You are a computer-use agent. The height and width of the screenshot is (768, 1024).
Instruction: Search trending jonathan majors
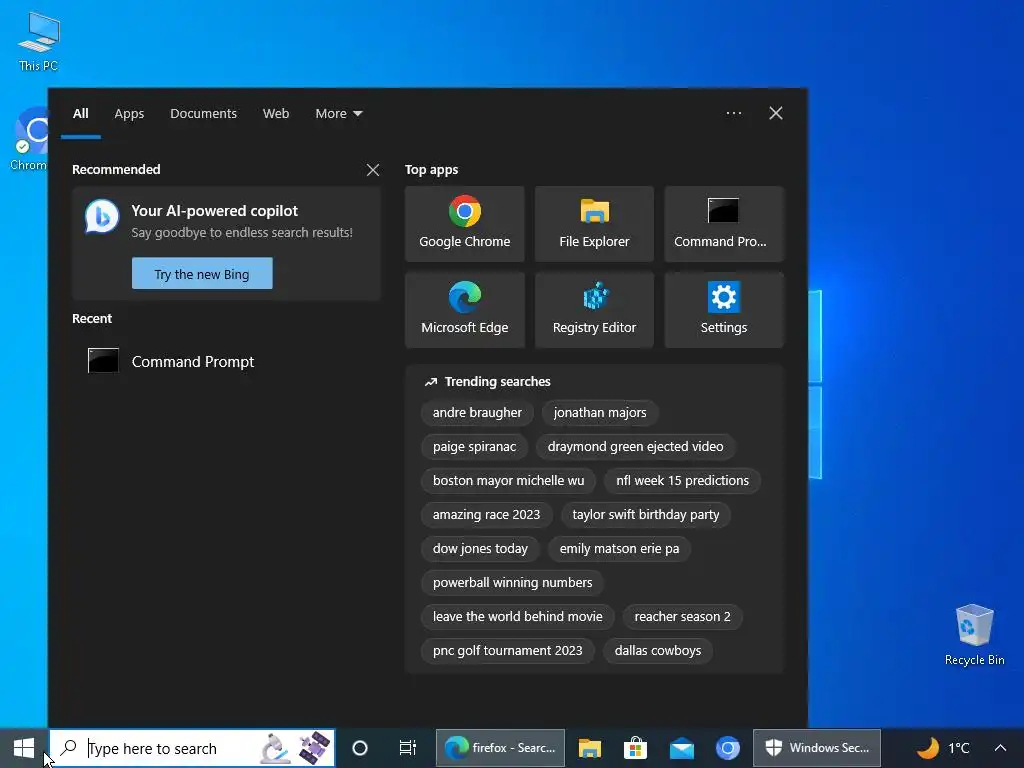(x=600, y=413)
